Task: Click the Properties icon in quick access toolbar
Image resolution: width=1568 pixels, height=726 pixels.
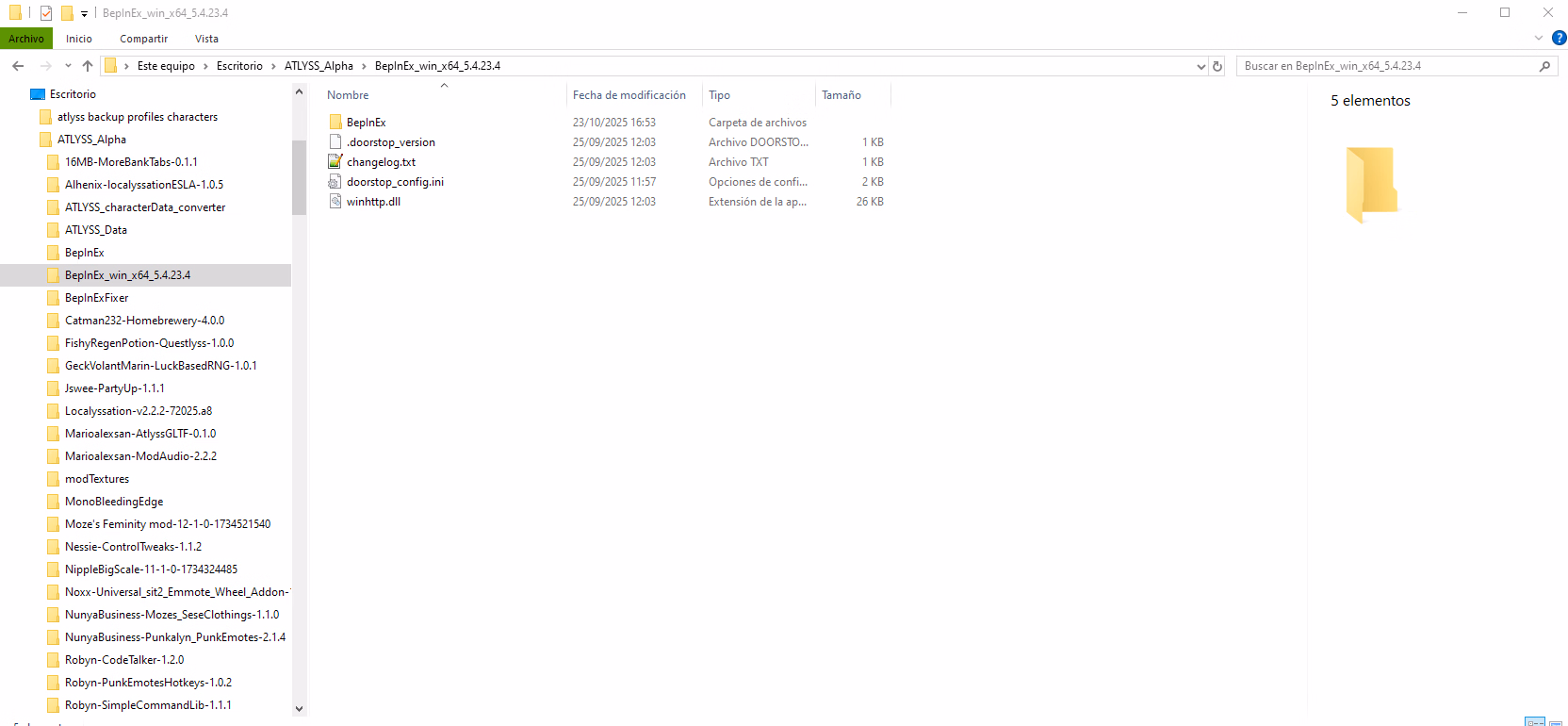Action: point(45,13)
